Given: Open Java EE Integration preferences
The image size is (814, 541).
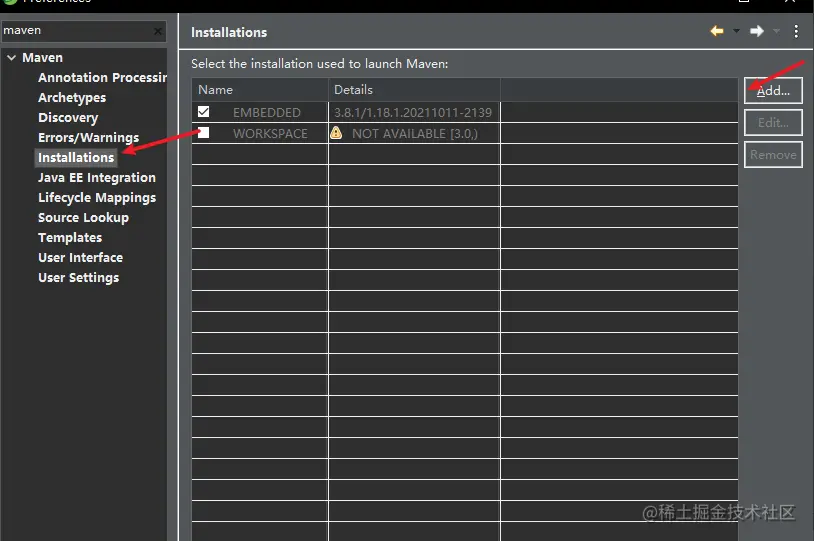Looking at the screenshot, I should coord(97,178).
